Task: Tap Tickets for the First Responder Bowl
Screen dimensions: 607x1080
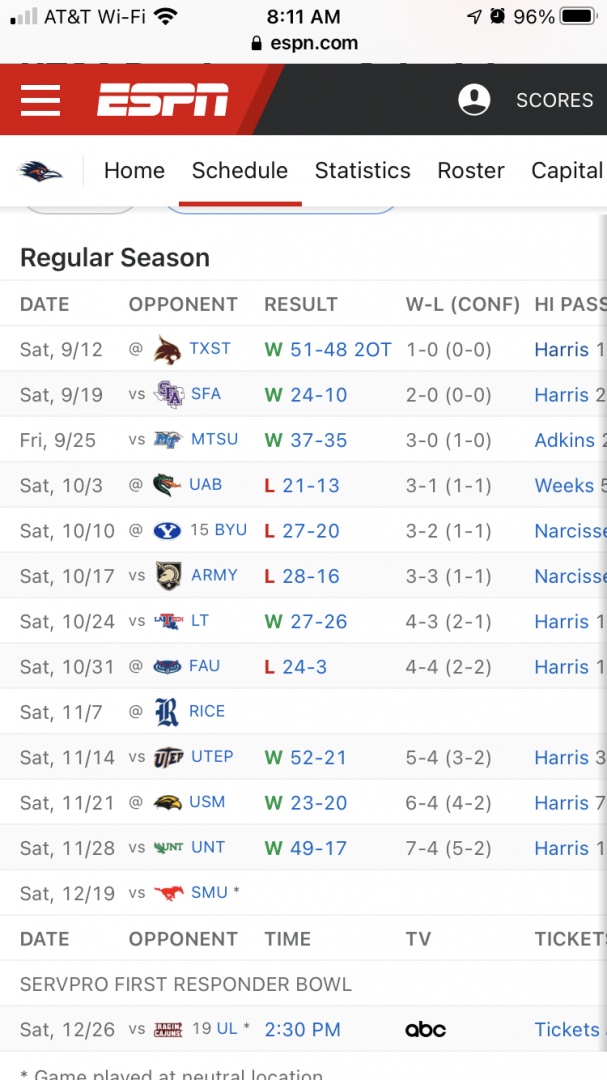Action: tap(568, 1029)
